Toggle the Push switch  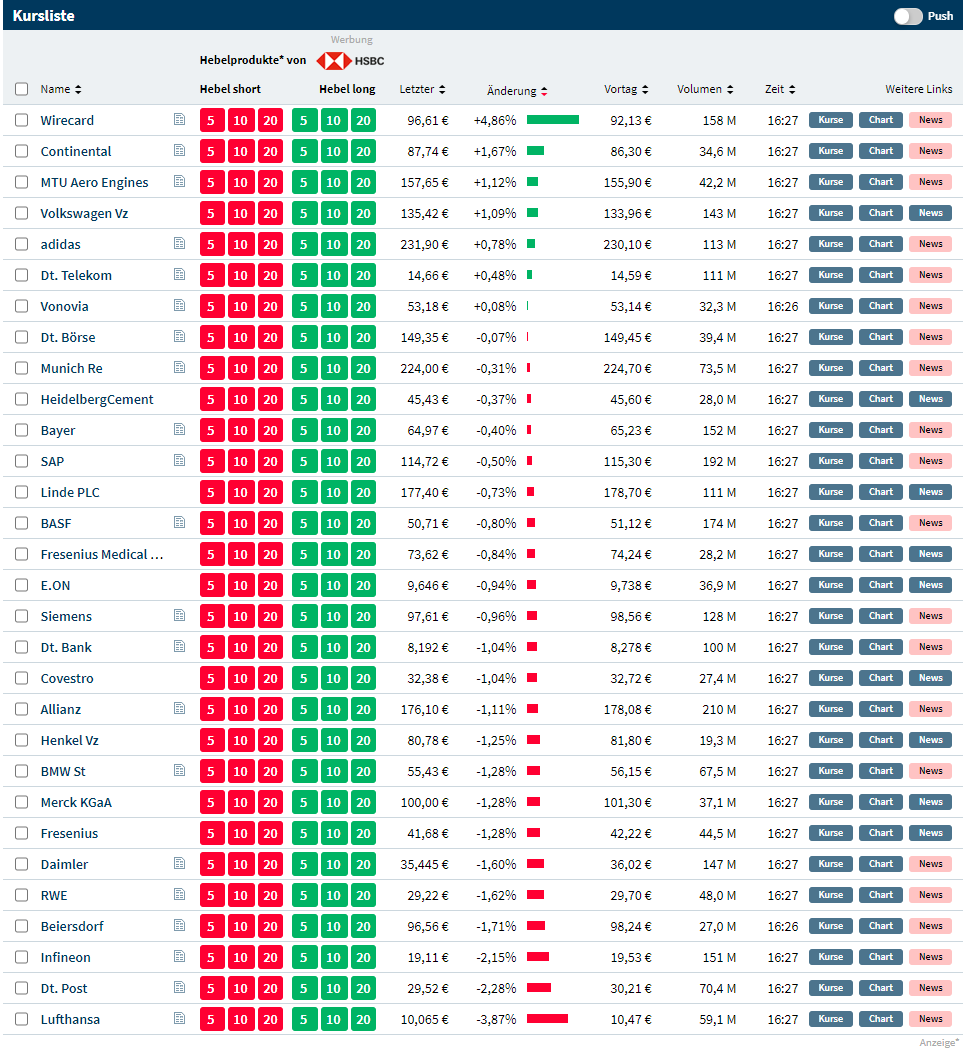coord(908,16)
